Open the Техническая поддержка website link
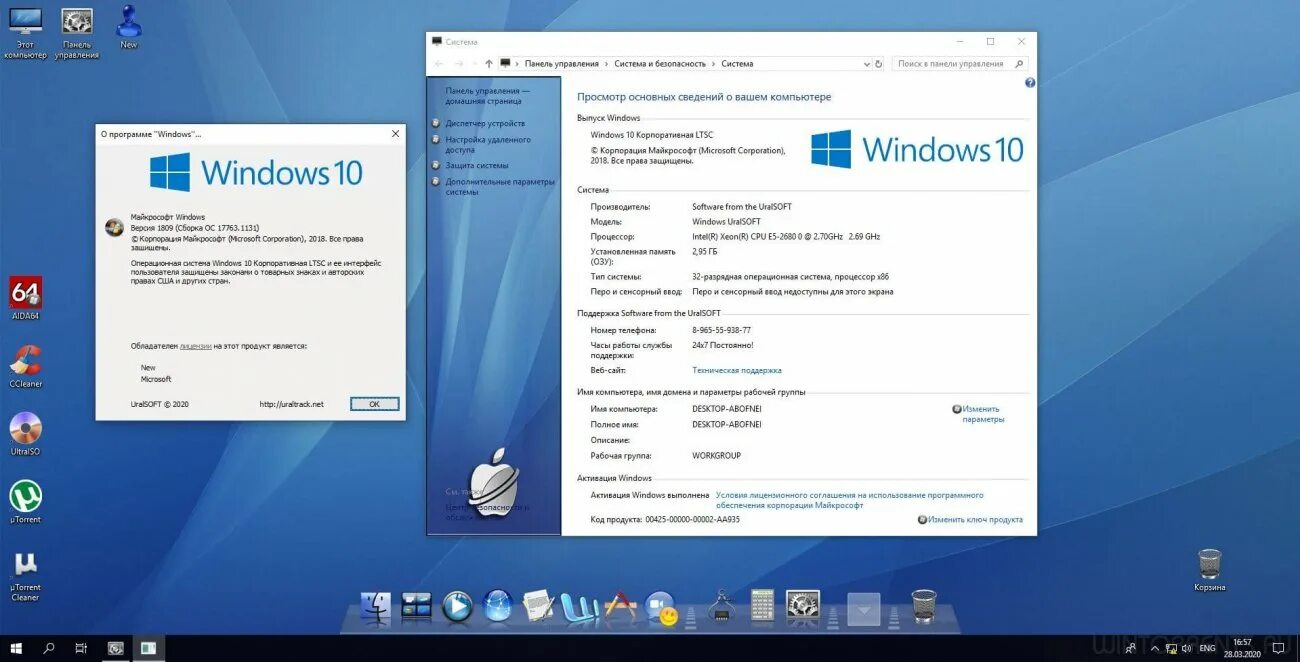Screen dimensions: 1300x662 coord(737,370)
